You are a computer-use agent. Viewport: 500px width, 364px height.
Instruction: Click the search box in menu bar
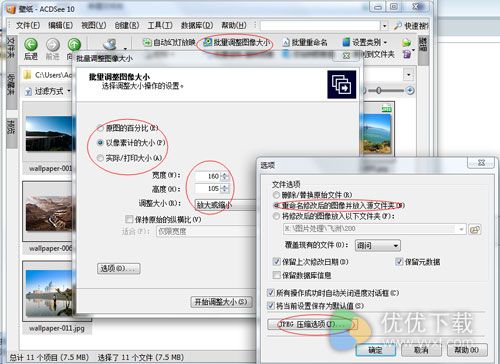coord(320,26)
